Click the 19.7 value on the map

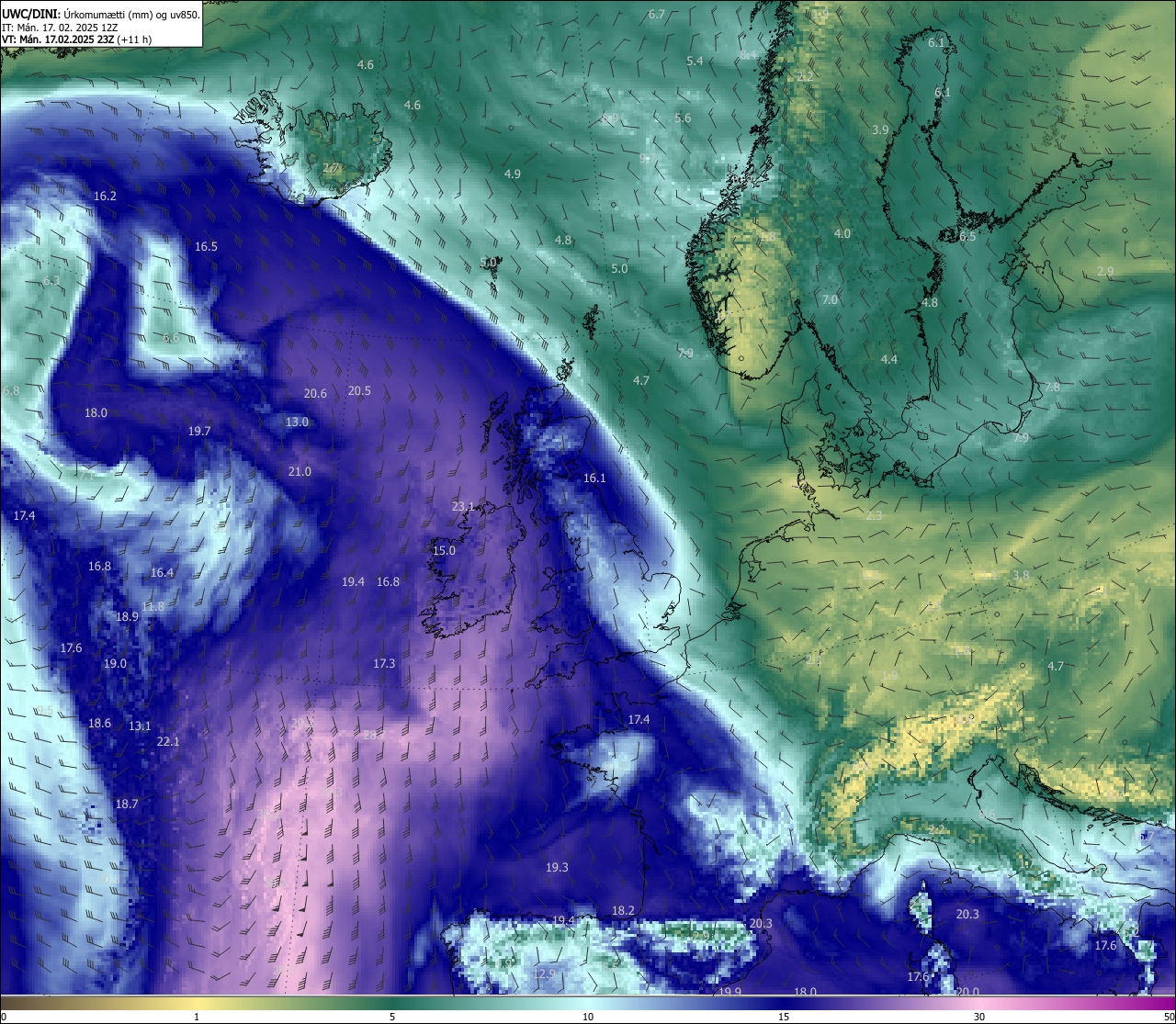(x=199, y=431)
